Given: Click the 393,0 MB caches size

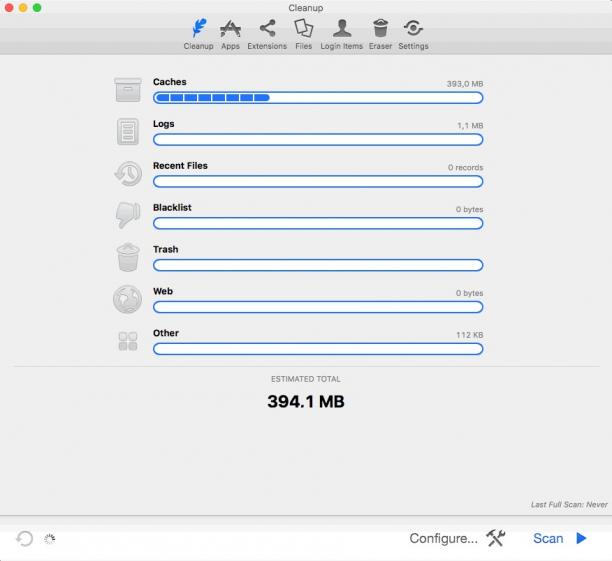Looking at the screenshot, I should pyautogui.click(x=465, y=84).
